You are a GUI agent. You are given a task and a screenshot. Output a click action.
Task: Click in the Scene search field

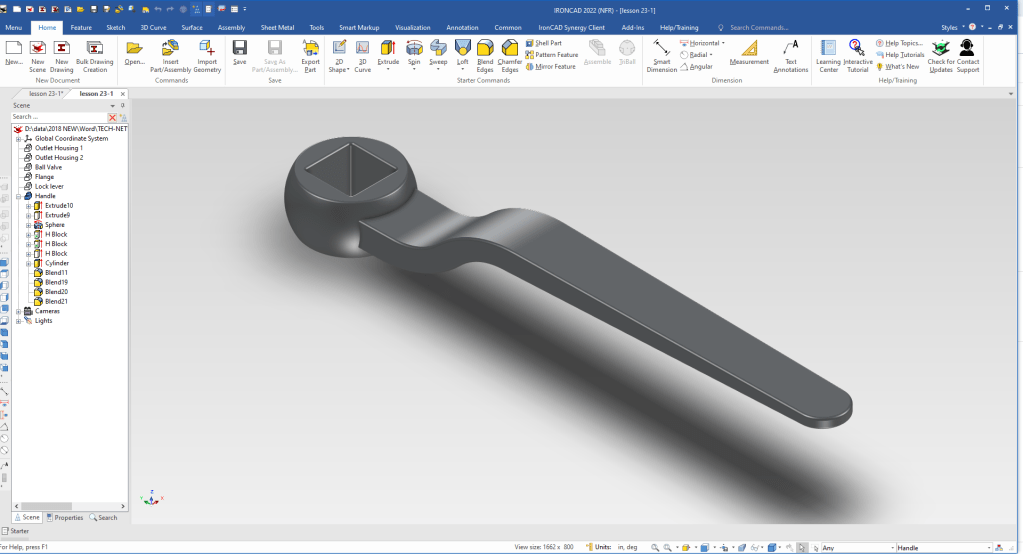tap(55, 117)
